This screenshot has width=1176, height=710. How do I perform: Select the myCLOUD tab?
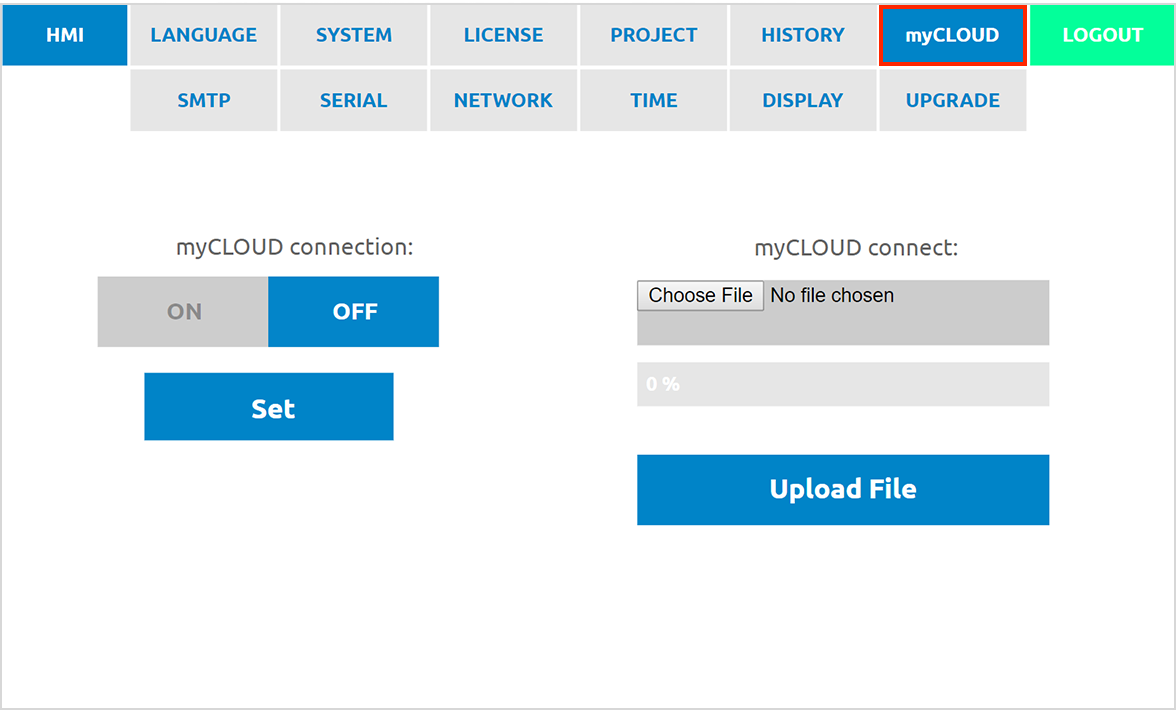click(x=952, y=35)
